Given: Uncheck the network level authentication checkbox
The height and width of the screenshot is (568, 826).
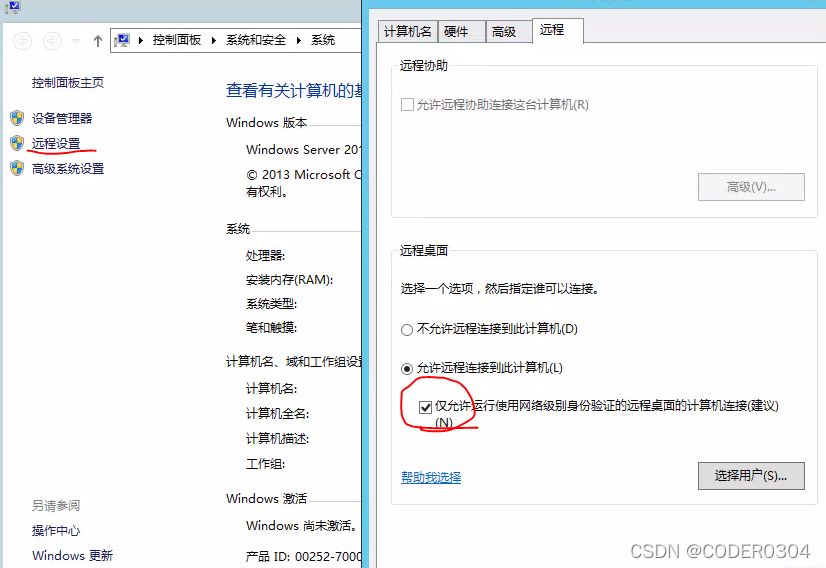Looking at the screenshot, I should click(426, 407).
